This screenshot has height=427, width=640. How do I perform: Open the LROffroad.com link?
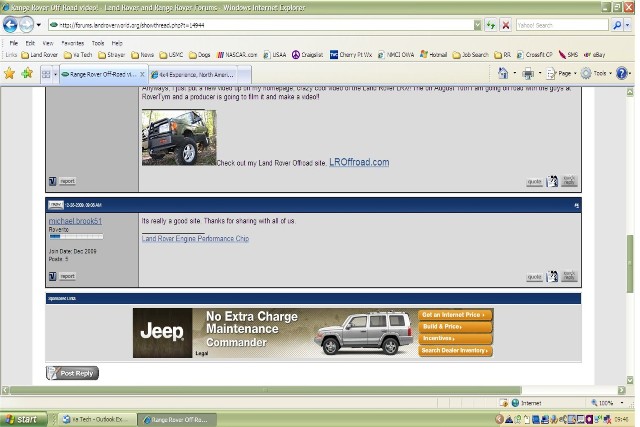[x=359, y=162]
